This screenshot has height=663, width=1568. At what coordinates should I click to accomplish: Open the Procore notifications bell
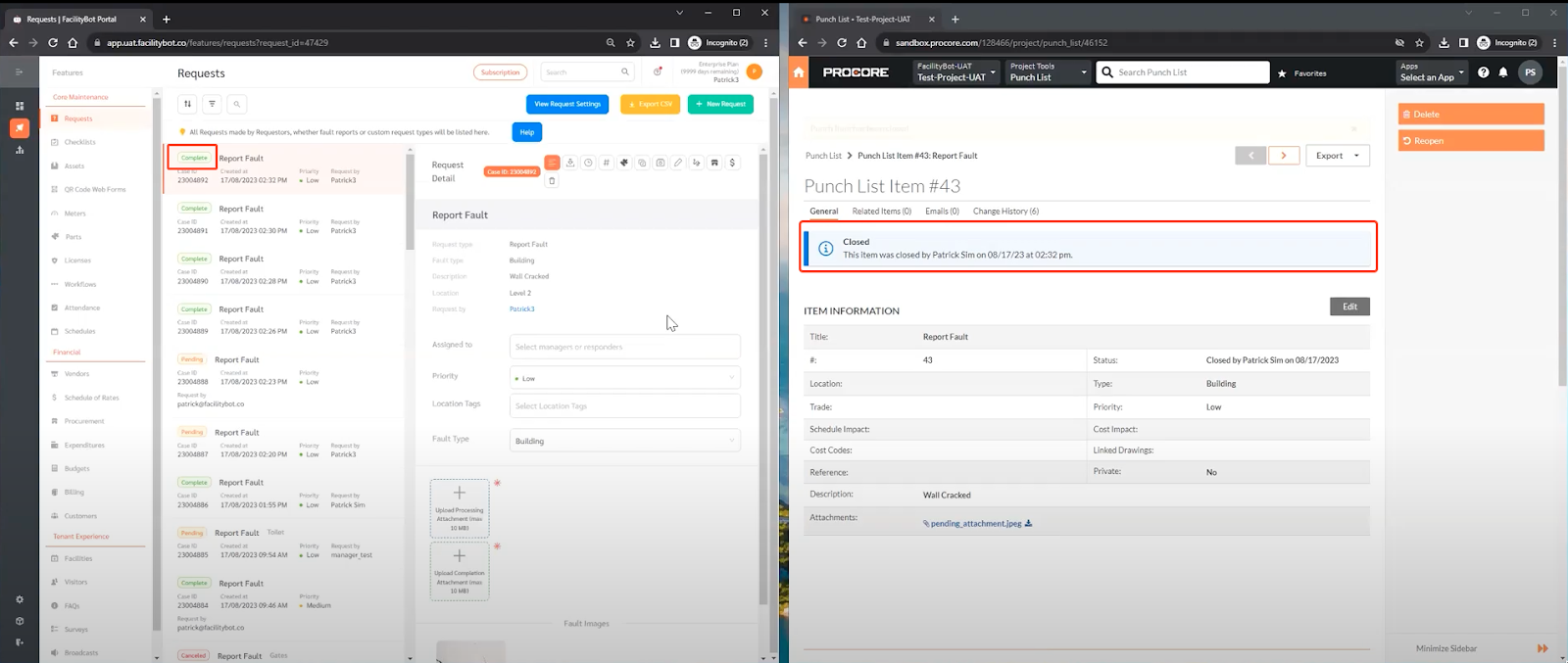click(x=1503, y=72)
